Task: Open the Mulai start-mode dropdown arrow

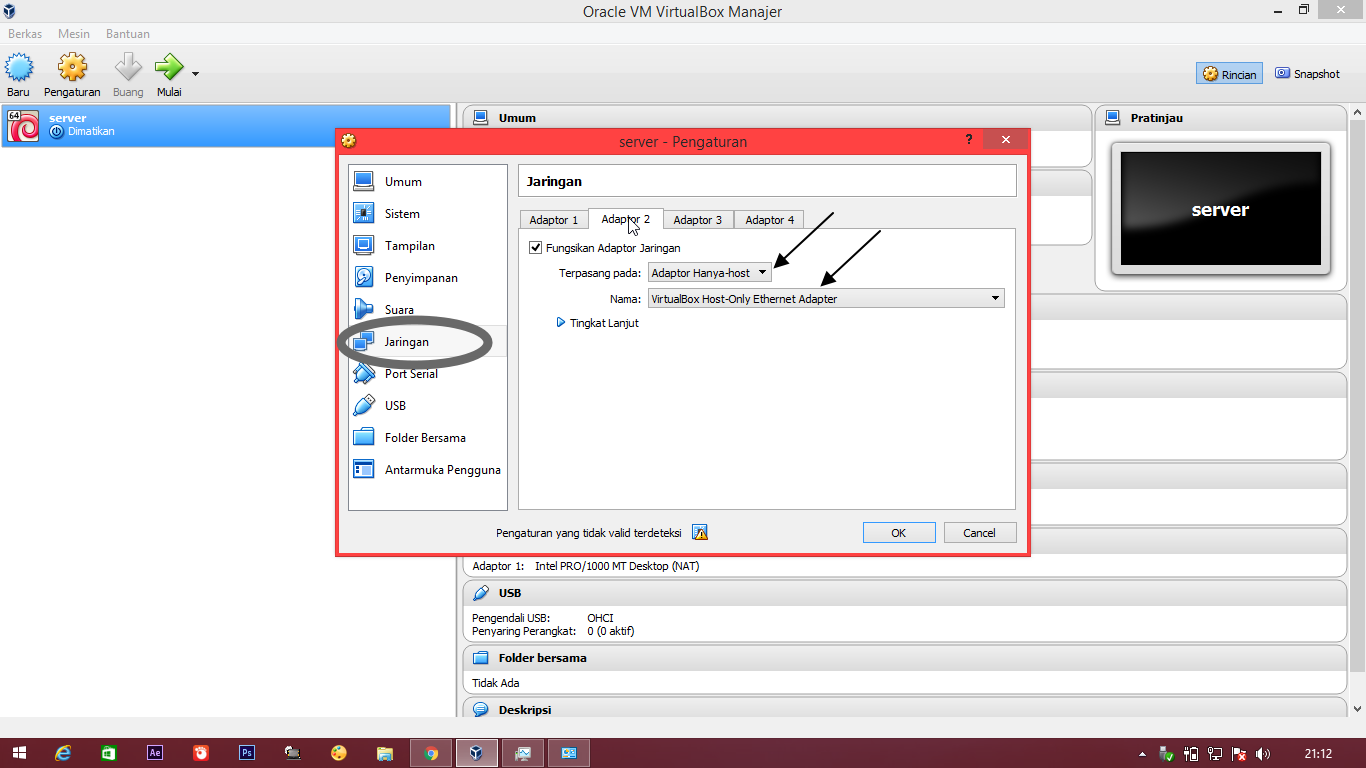Action: click(195, 73)
